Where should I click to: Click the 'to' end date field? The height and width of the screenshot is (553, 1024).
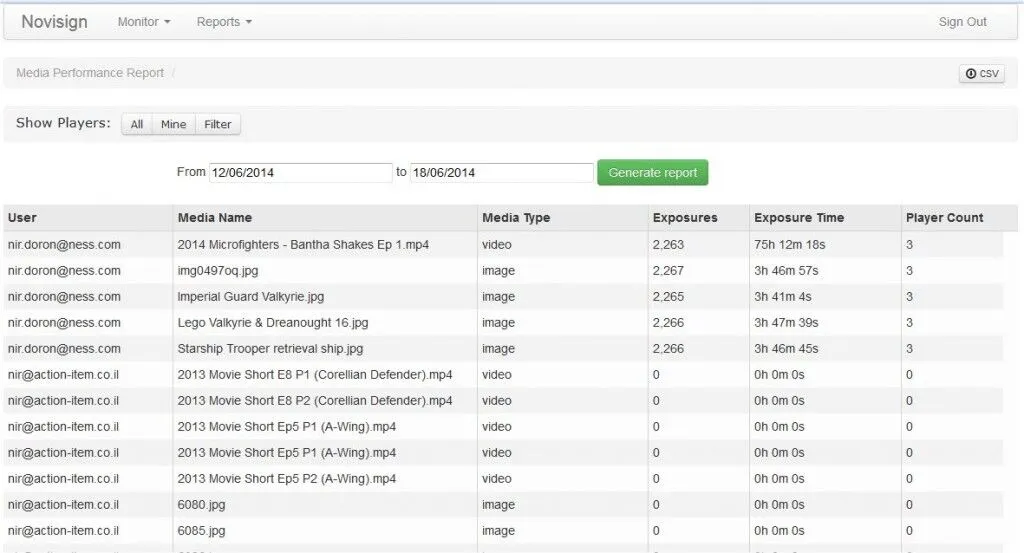[502, 173]
